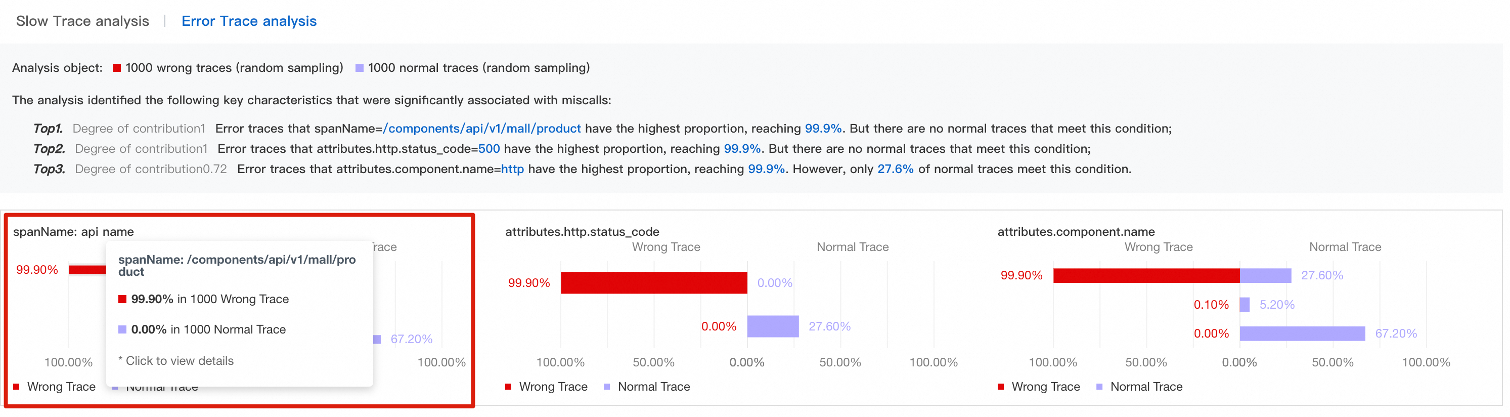Select the red 99.90% bar in component.name chart

click(1146, 275)
